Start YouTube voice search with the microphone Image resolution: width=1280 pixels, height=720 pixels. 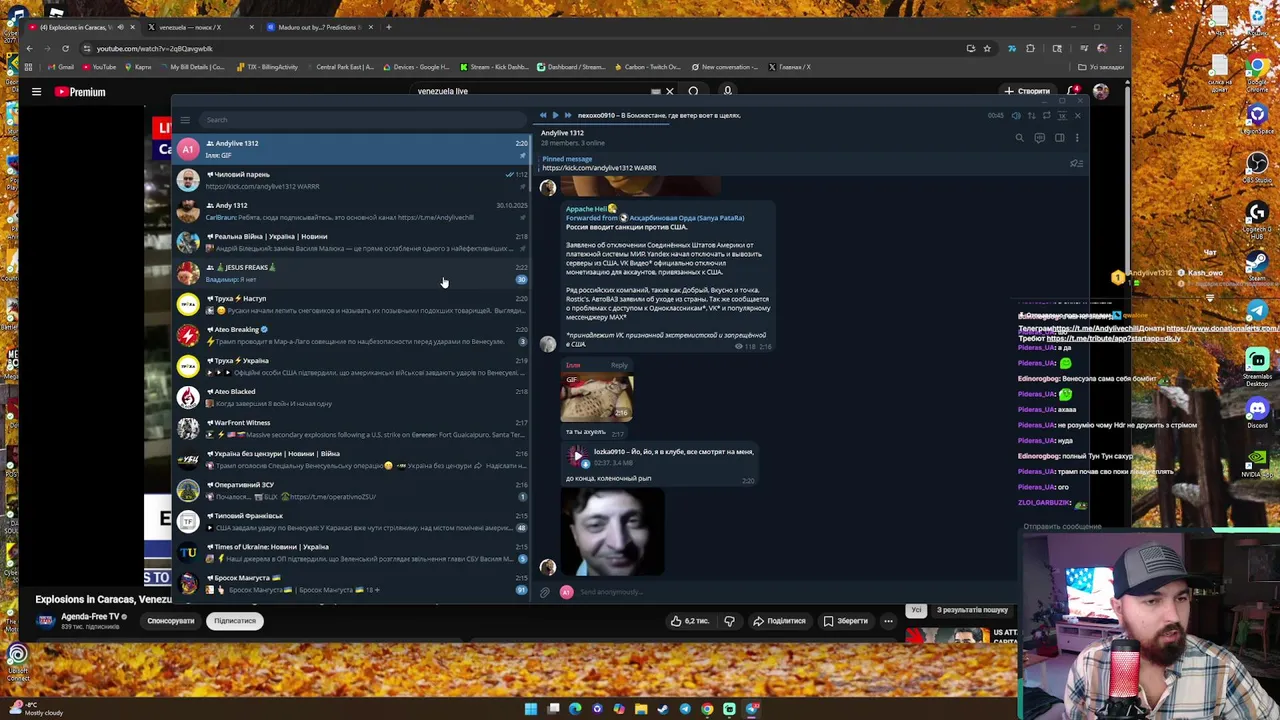727,92
